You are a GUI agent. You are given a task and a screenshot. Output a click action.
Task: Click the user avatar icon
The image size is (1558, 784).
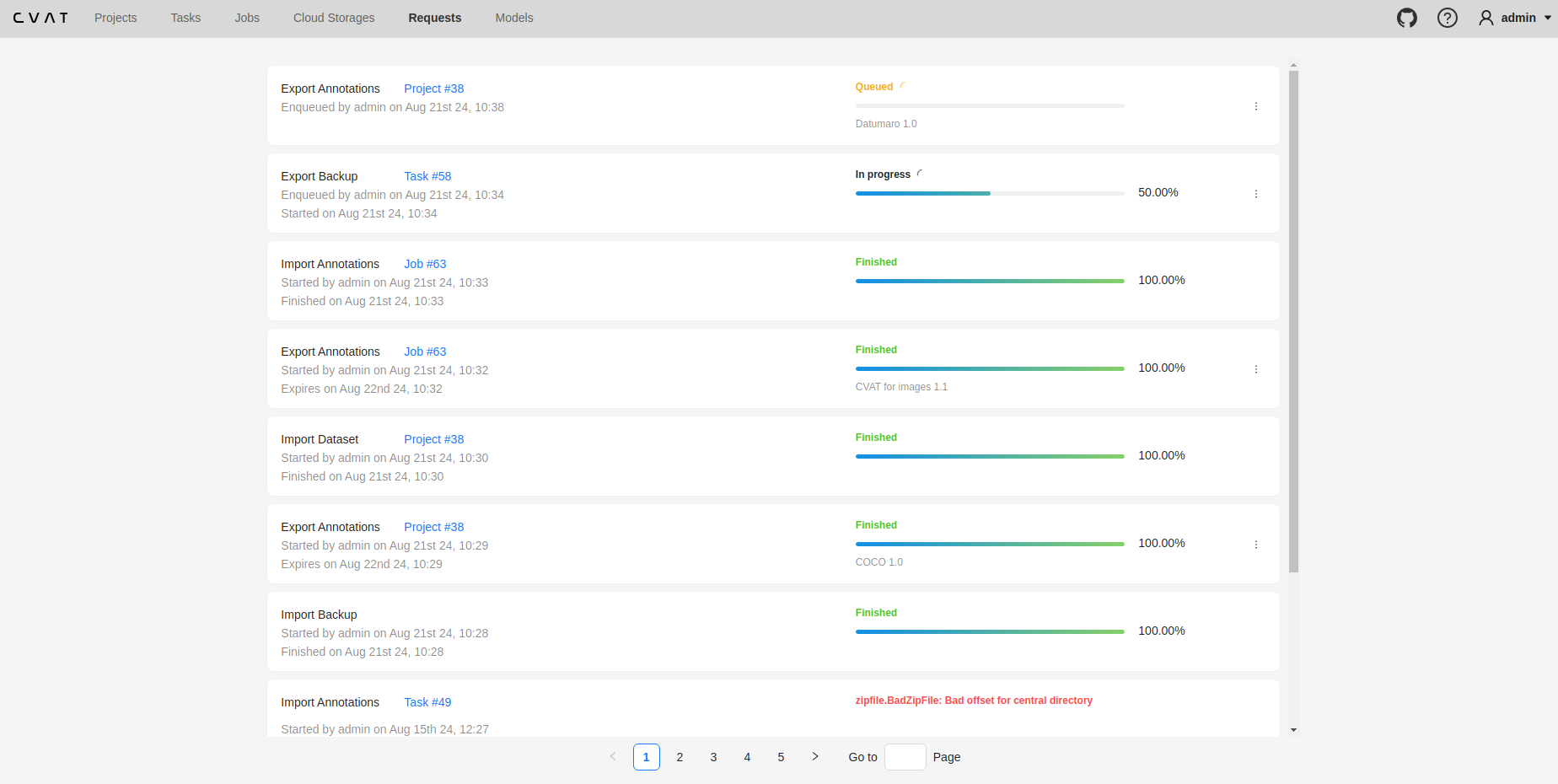tap(1485, 18)
